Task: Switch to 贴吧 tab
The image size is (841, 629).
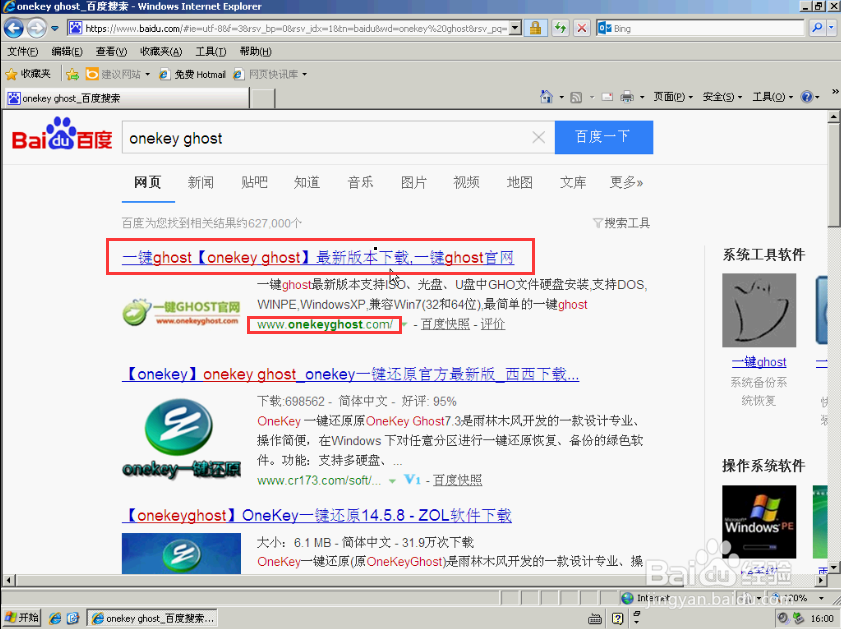Action: pyautogui.click(x=254, y=182)
